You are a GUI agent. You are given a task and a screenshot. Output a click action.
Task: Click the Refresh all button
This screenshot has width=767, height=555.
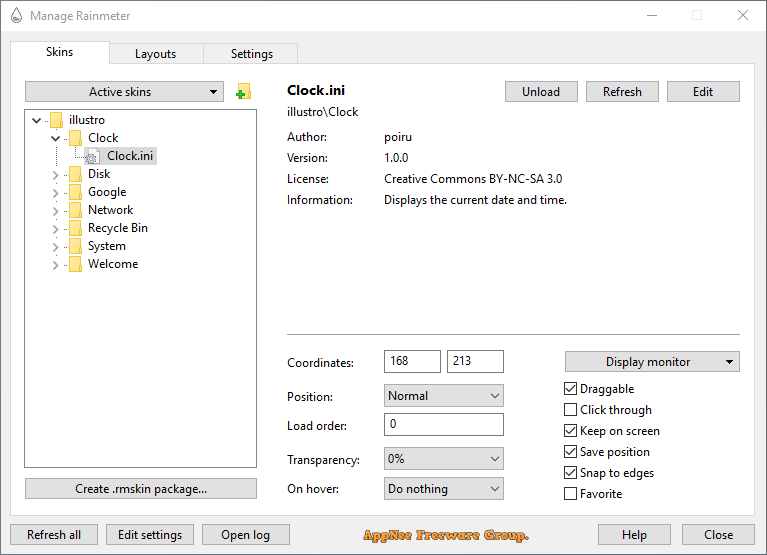pyautogui.click(x=54, y=534)
